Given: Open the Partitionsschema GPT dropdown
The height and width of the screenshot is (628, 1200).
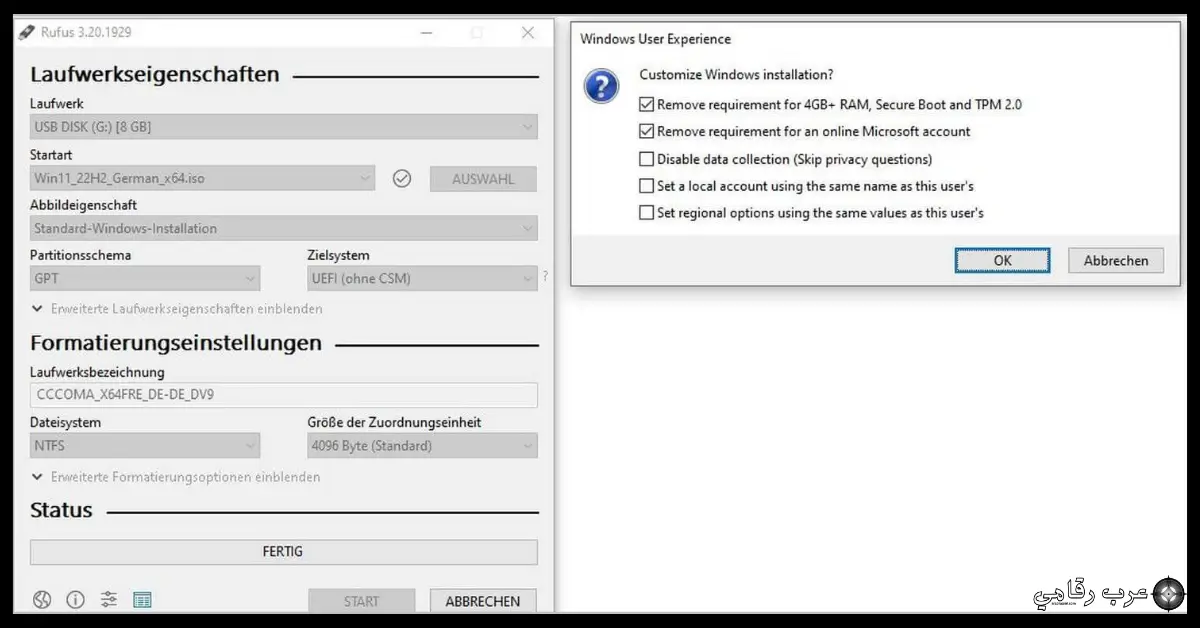Looking at the screenshot, I should 144,278.
